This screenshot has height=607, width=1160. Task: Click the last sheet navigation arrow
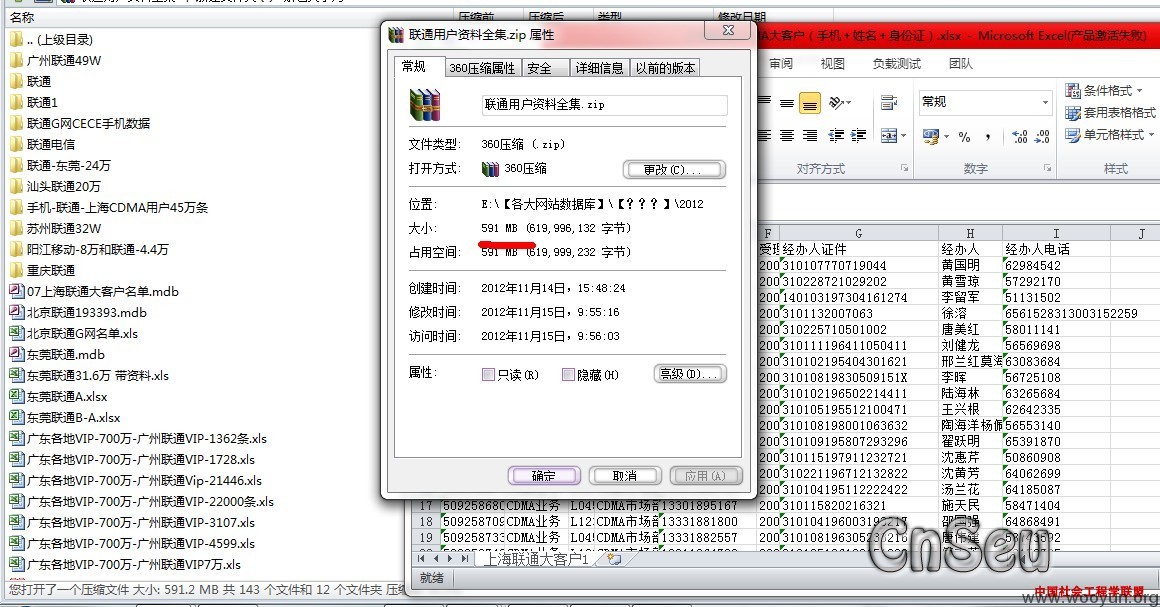click(464, 559)
